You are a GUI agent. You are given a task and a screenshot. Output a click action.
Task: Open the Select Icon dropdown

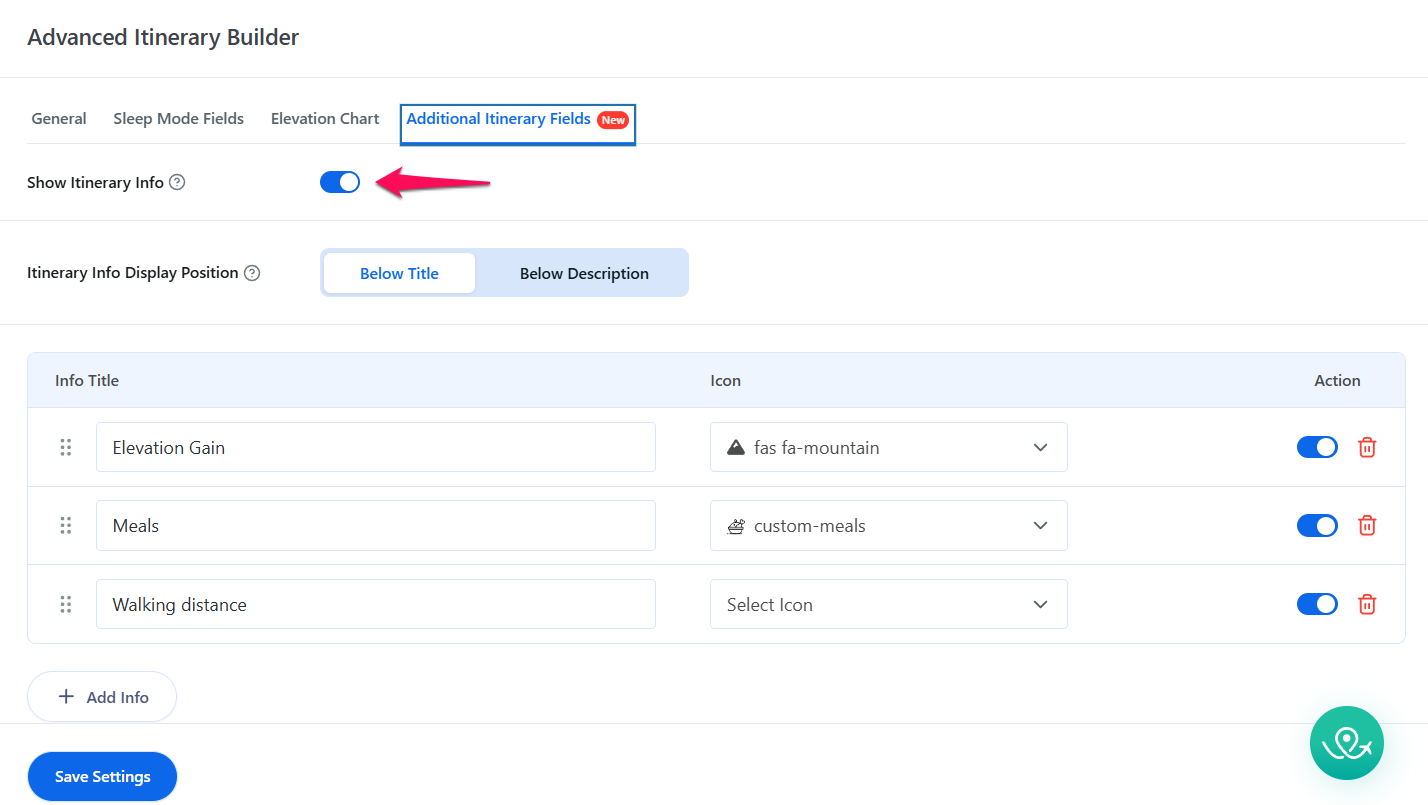tap(888, 604)
